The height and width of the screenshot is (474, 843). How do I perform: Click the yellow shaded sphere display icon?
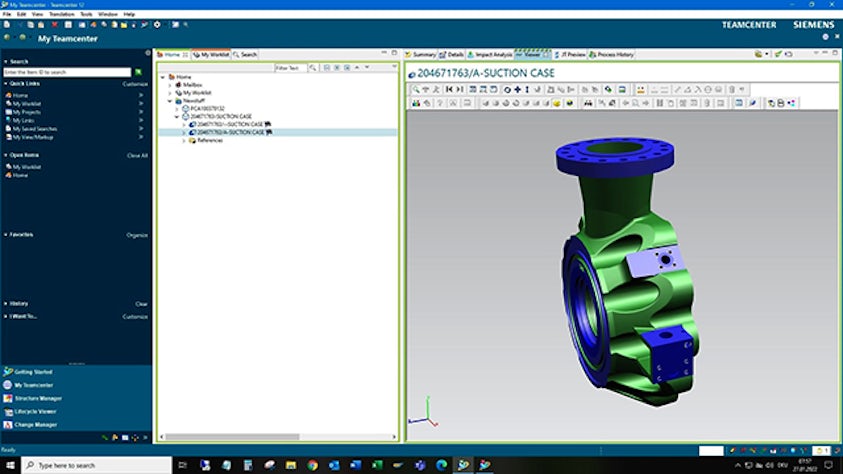(557, 103)
